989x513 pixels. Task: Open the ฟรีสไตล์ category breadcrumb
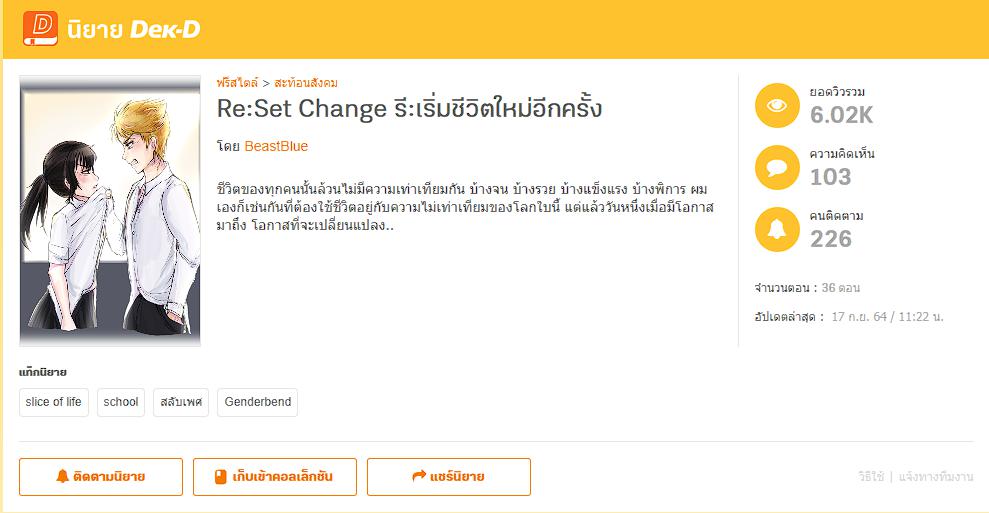237,83
